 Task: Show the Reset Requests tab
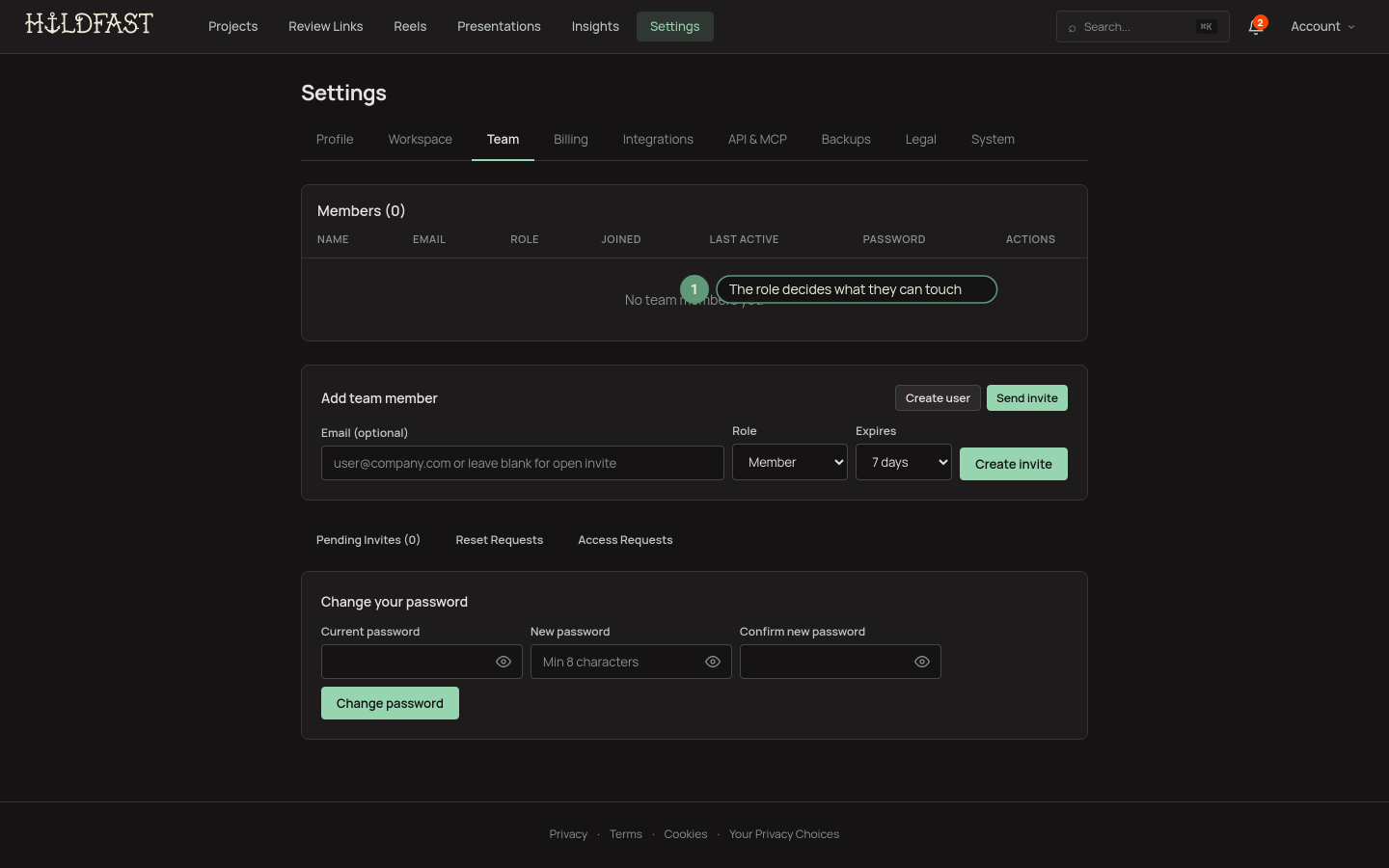click(500, 540)
